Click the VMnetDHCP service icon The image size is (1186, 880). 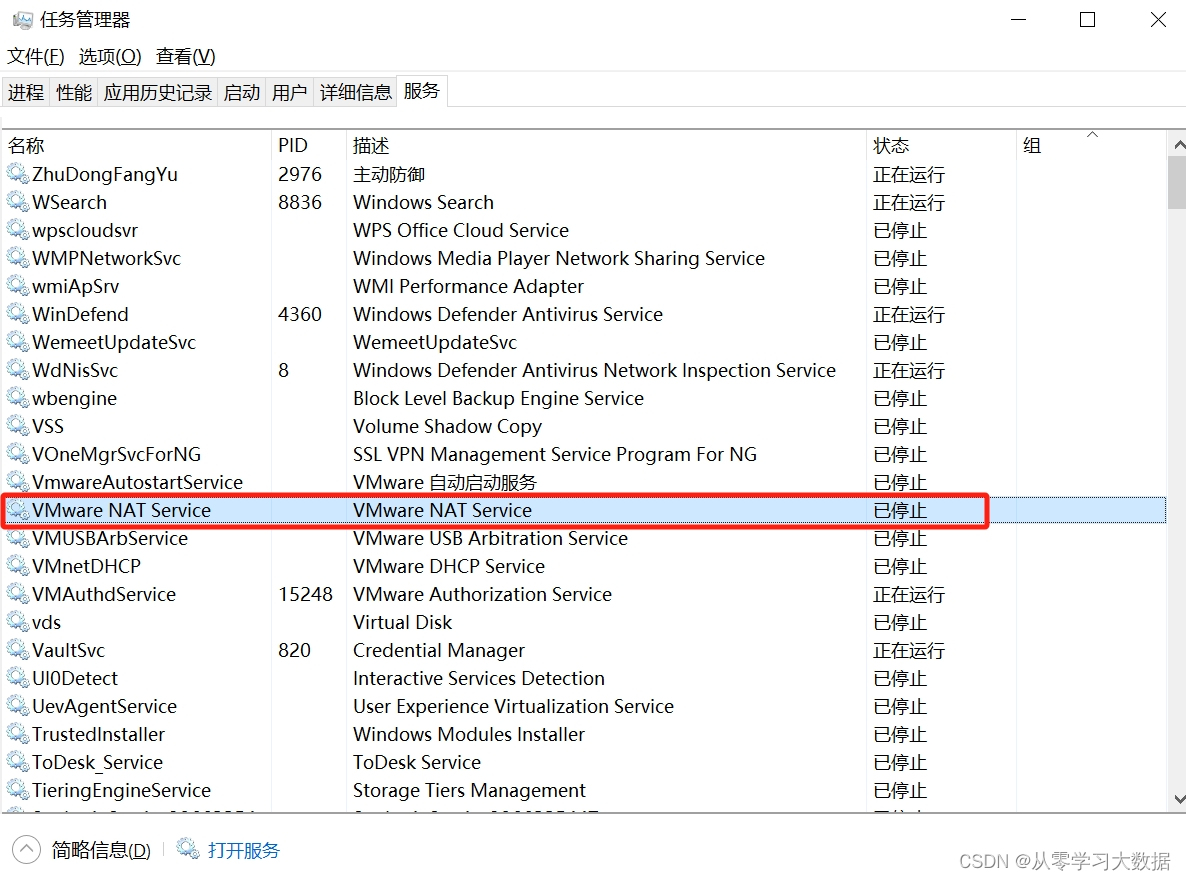click(18, 566)
